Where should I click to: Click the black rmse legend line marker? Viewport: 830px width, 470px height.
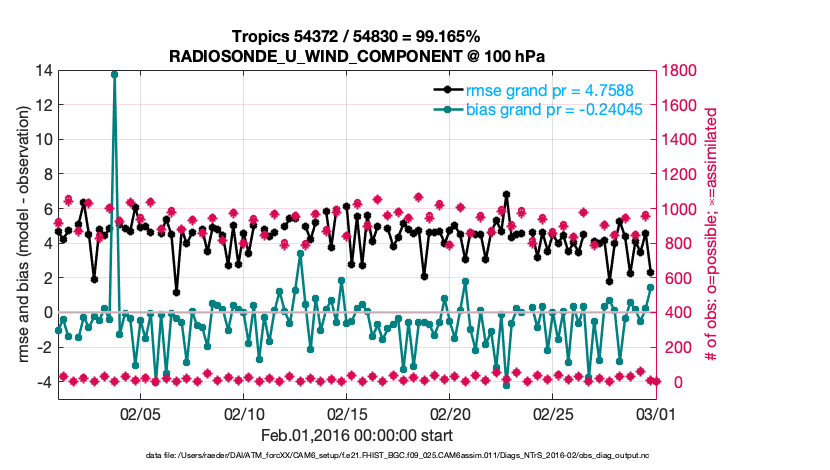(x=449, y=93)
